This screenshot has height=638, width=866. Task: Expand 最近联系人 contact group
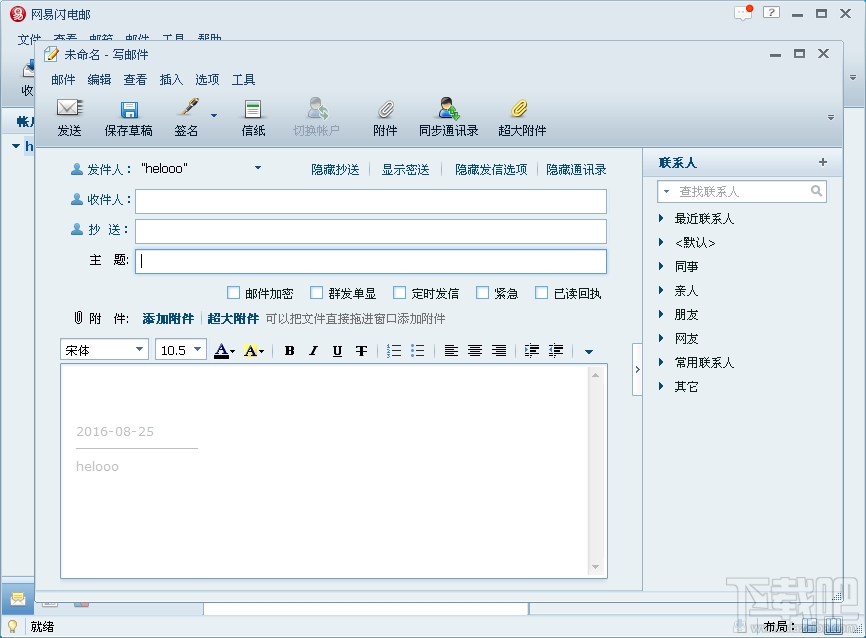(661, 218)
